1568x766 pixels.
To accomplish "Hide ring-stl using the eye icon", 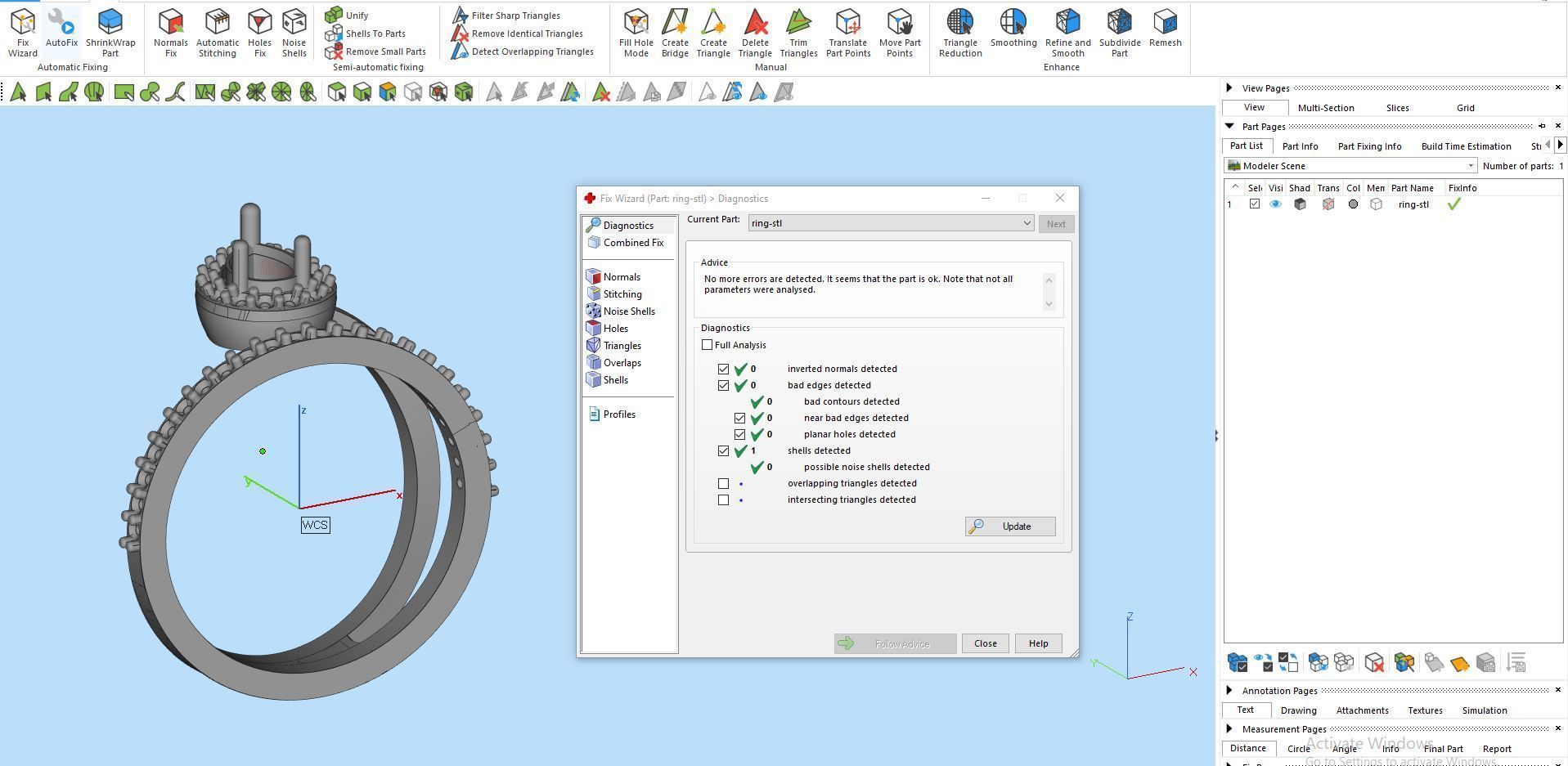I will pos(1276,204).
